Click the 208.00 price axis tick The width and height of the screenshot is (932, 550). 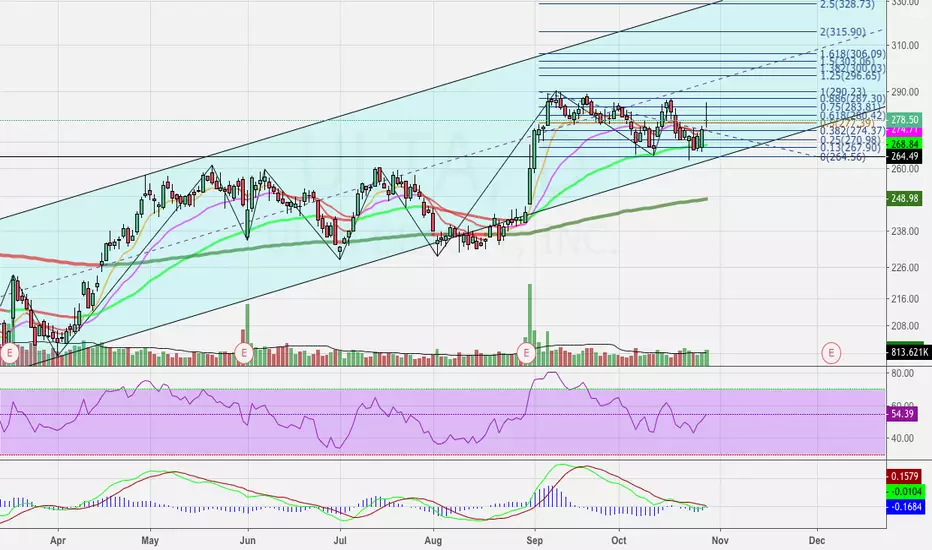(x=904, y=326)
